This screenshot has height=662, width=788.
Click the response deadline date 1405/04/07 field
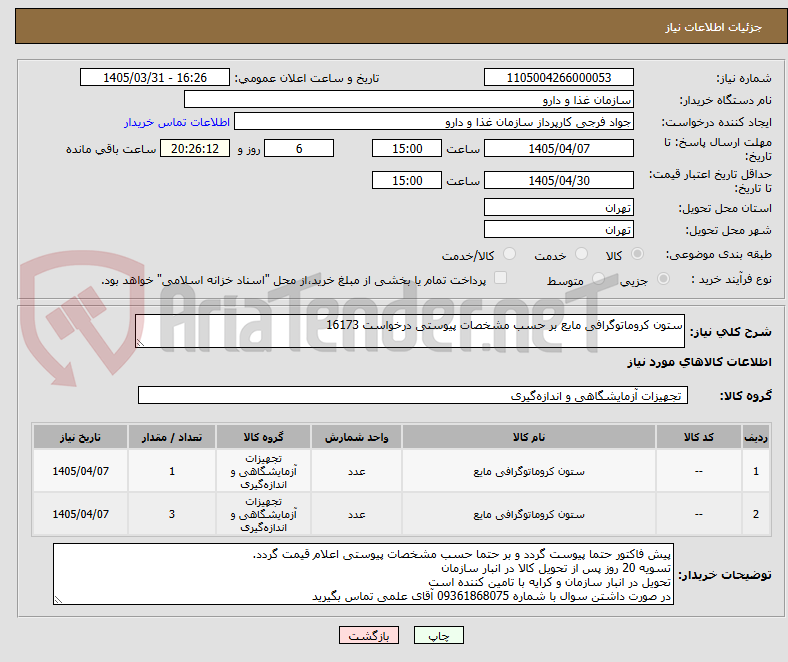click(559, 148)
